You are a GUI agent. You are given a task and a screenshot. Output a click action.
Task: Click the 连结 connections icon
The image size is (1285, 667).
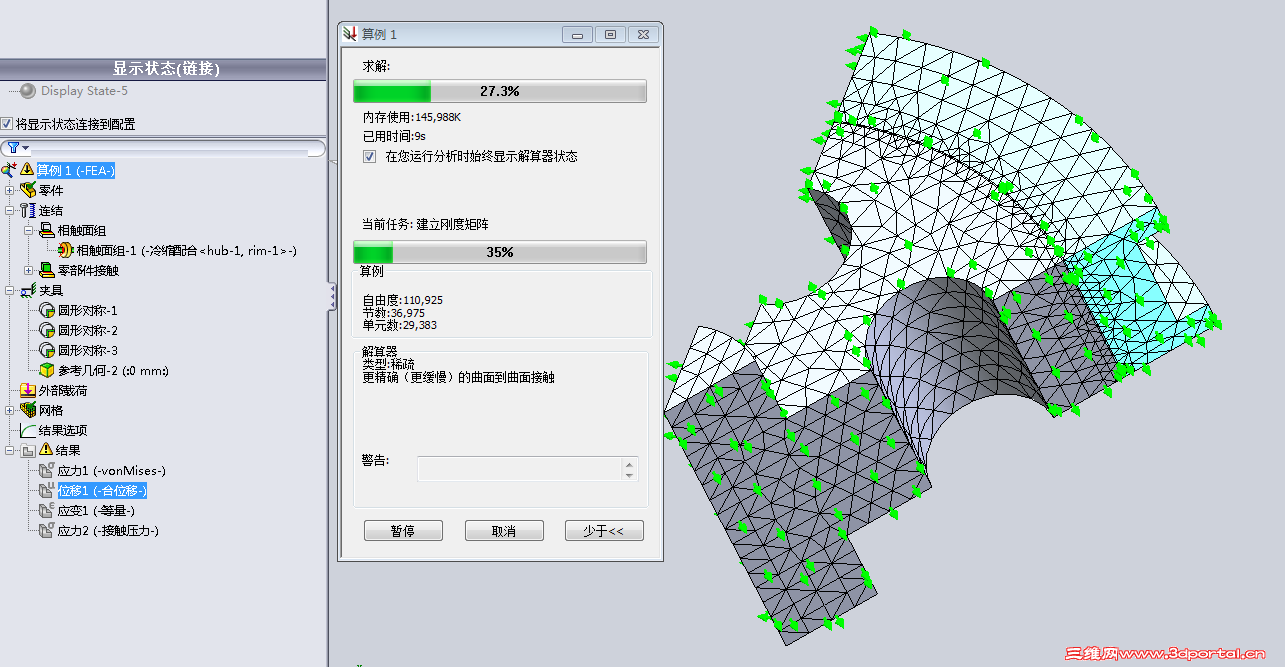click(28, 210)
